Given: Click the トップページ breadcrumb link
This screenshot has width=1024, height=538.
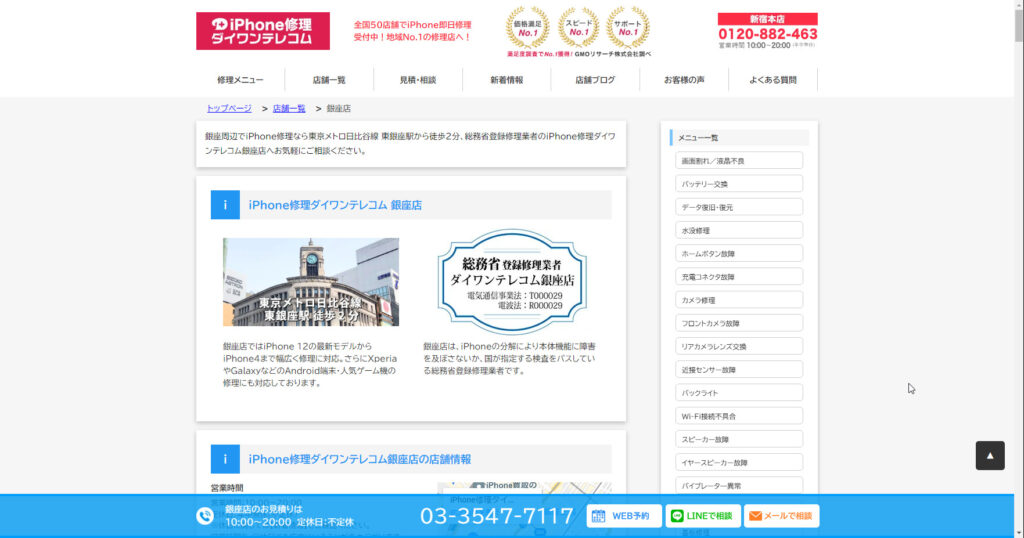Looking at the screenshot, I should 229,108.
